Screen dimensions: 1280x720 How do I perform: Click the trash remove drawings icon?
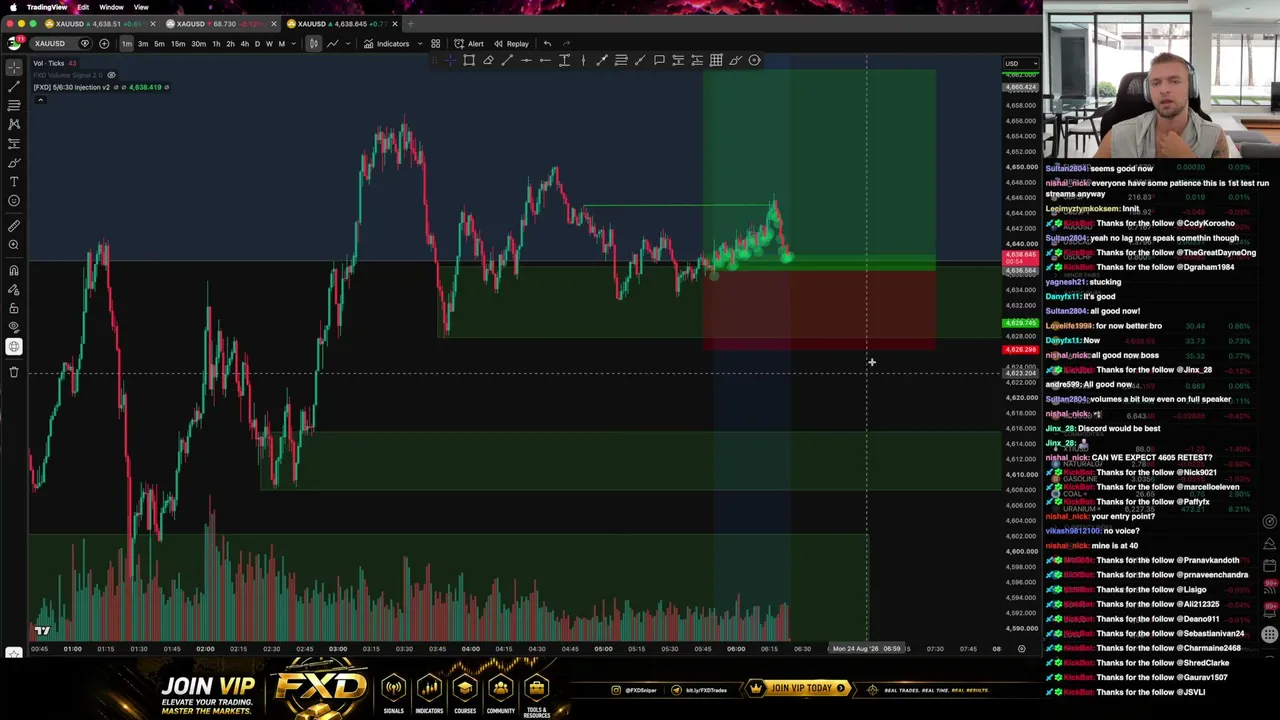[14, 372]
